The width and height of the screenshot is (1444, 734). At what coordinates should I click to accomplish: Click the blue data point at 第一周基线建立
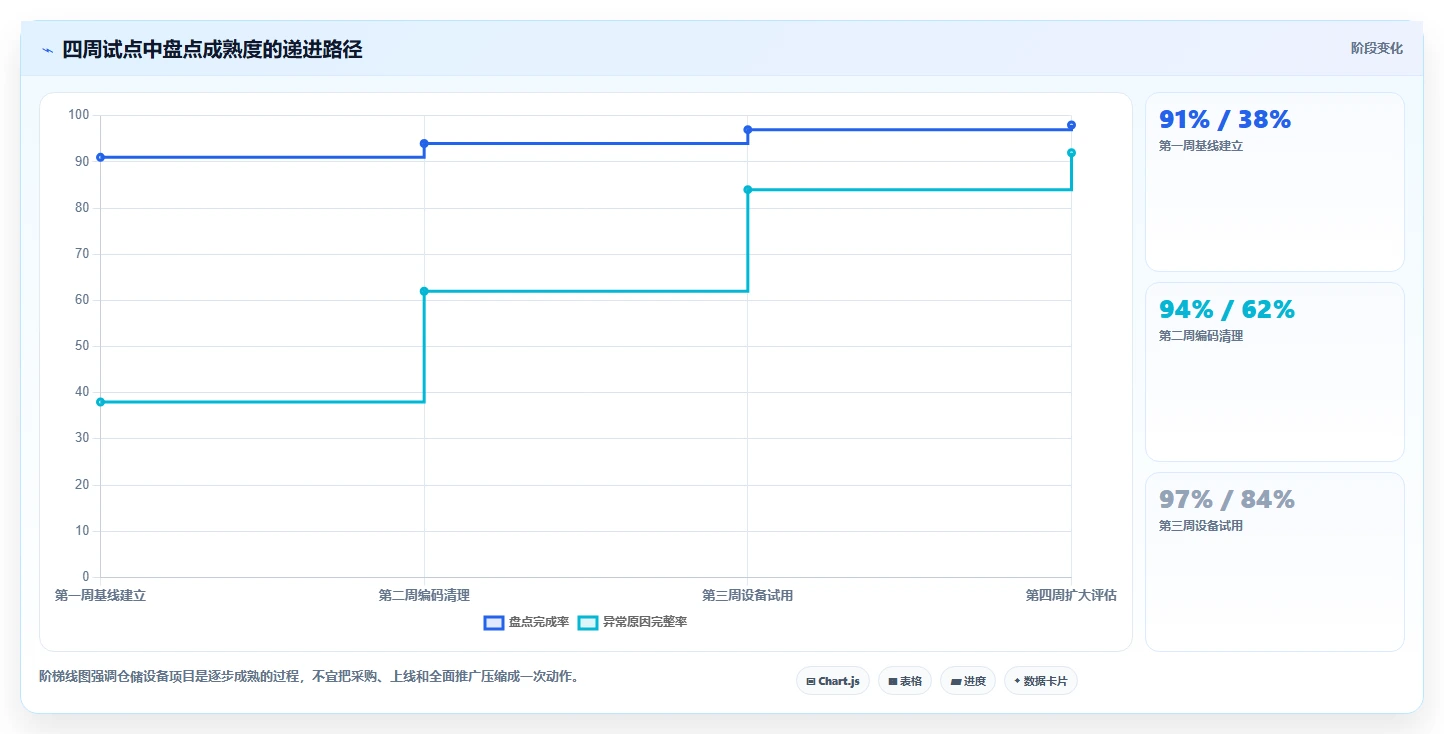click(100, 157)
